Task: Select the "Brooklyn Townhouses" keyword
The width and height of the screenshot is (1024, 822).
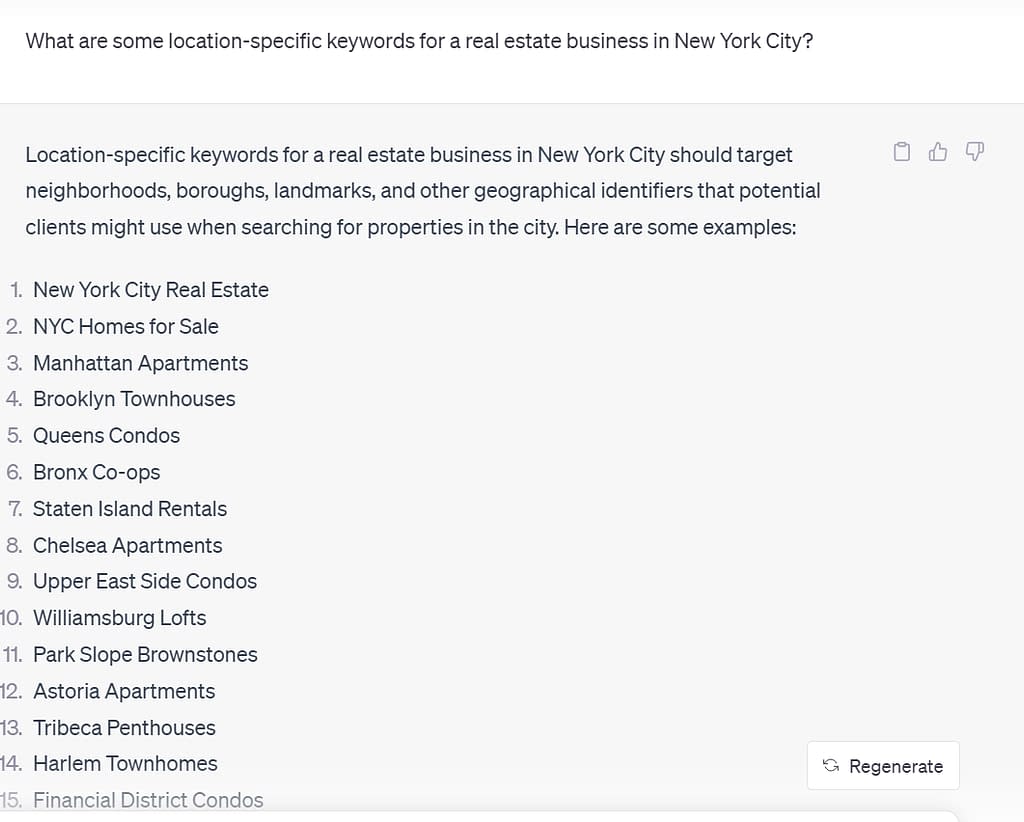Action: [134, 399]
